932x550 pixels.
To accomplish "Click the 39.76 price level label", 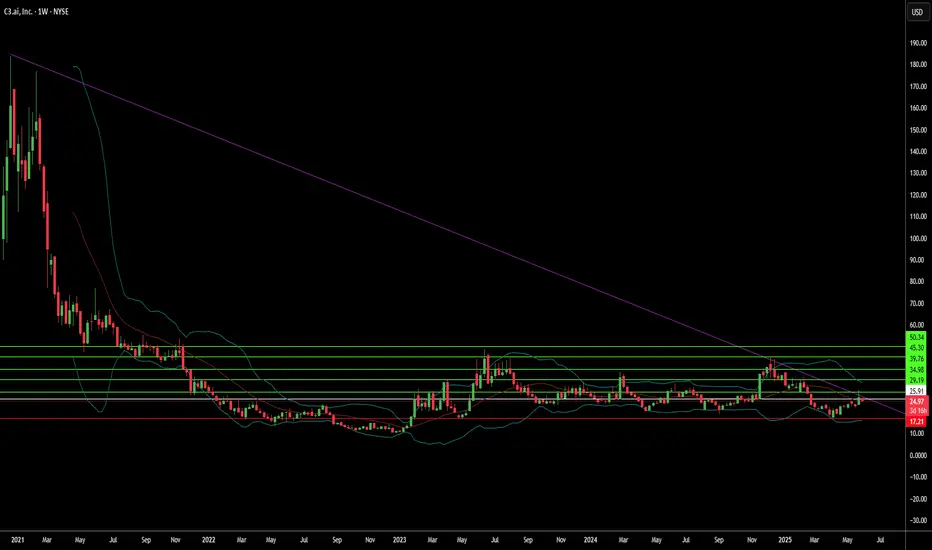I will (917, 359).
